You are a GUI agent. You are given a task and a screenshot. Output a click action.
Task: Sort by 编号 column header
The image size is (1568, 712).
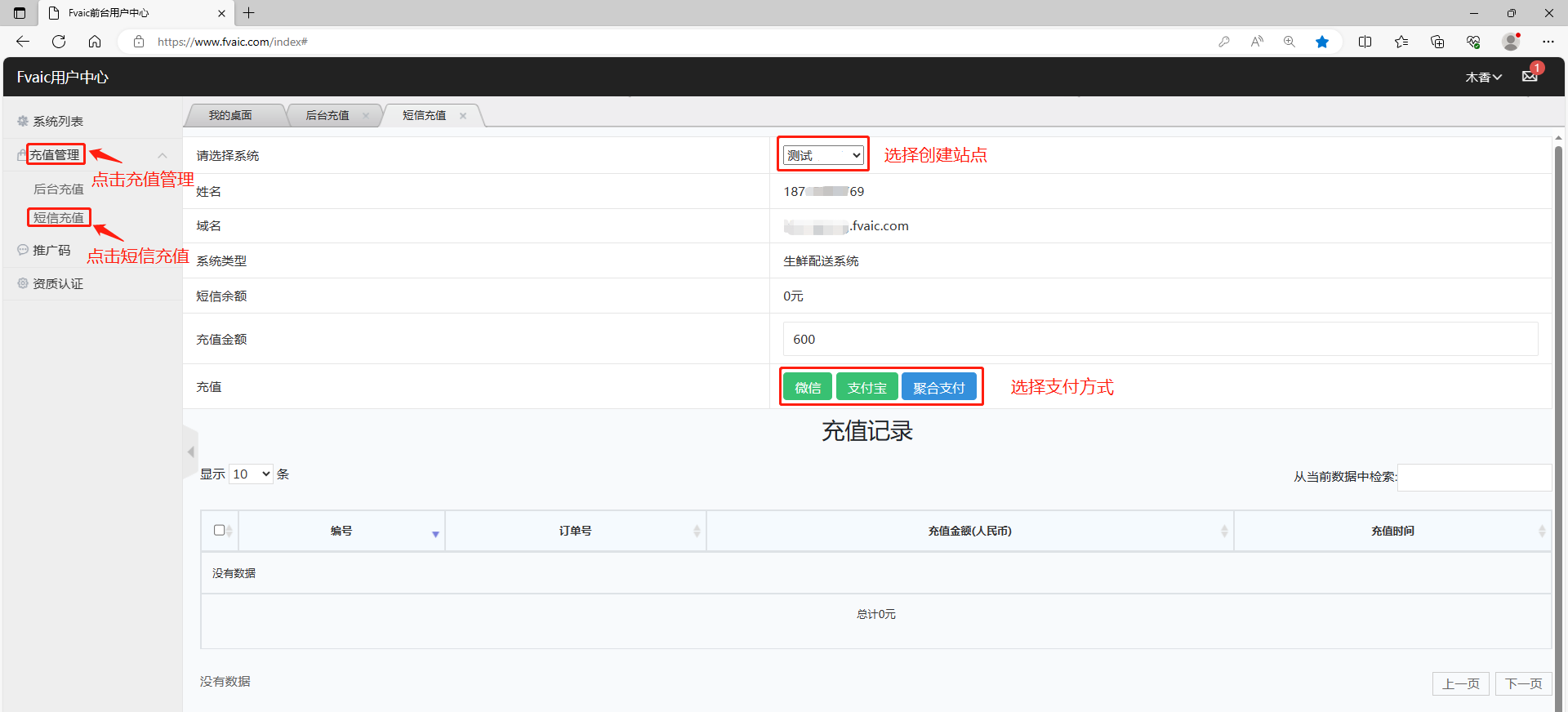click(x=341, y=531)
